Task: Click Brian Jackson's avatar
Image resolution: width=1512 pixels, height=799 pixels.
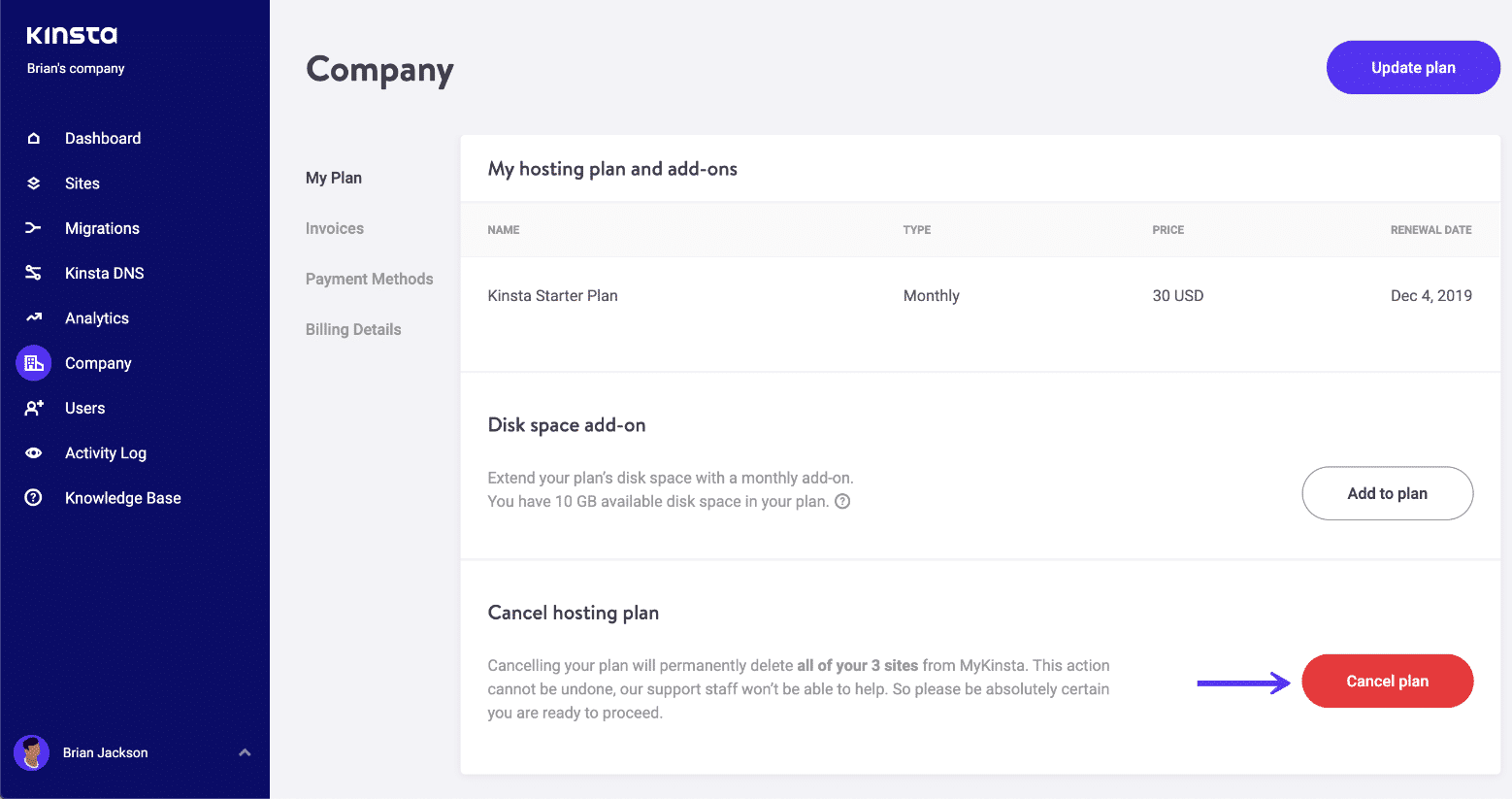Action: [31, 752]
